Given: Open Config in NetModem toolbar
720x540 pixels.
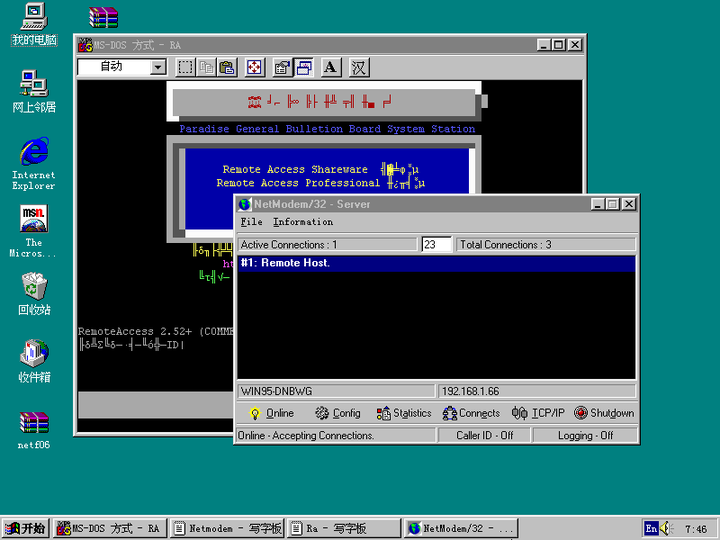Looking at the screenshot, I should 338,413.
